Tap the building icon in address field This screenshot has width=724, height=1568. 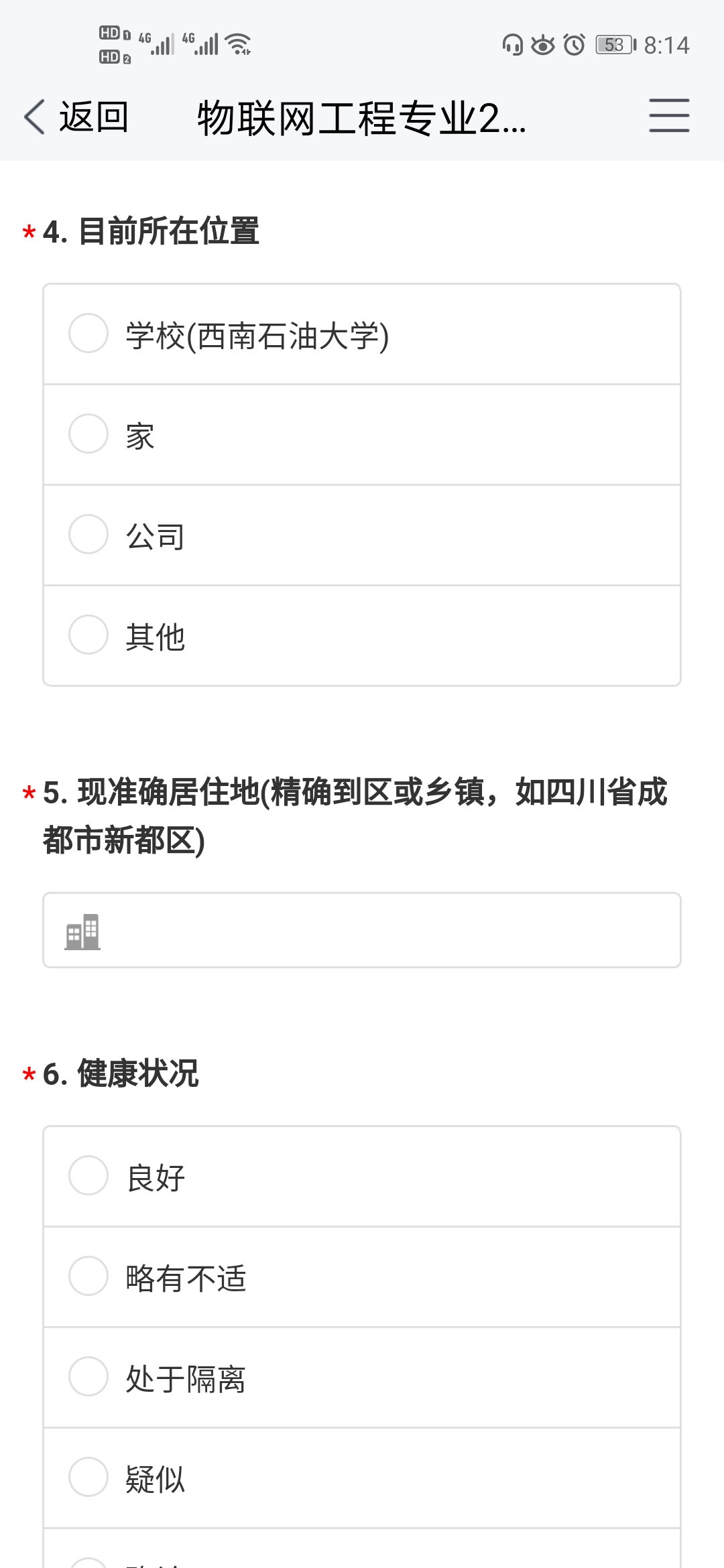point(82,931)
